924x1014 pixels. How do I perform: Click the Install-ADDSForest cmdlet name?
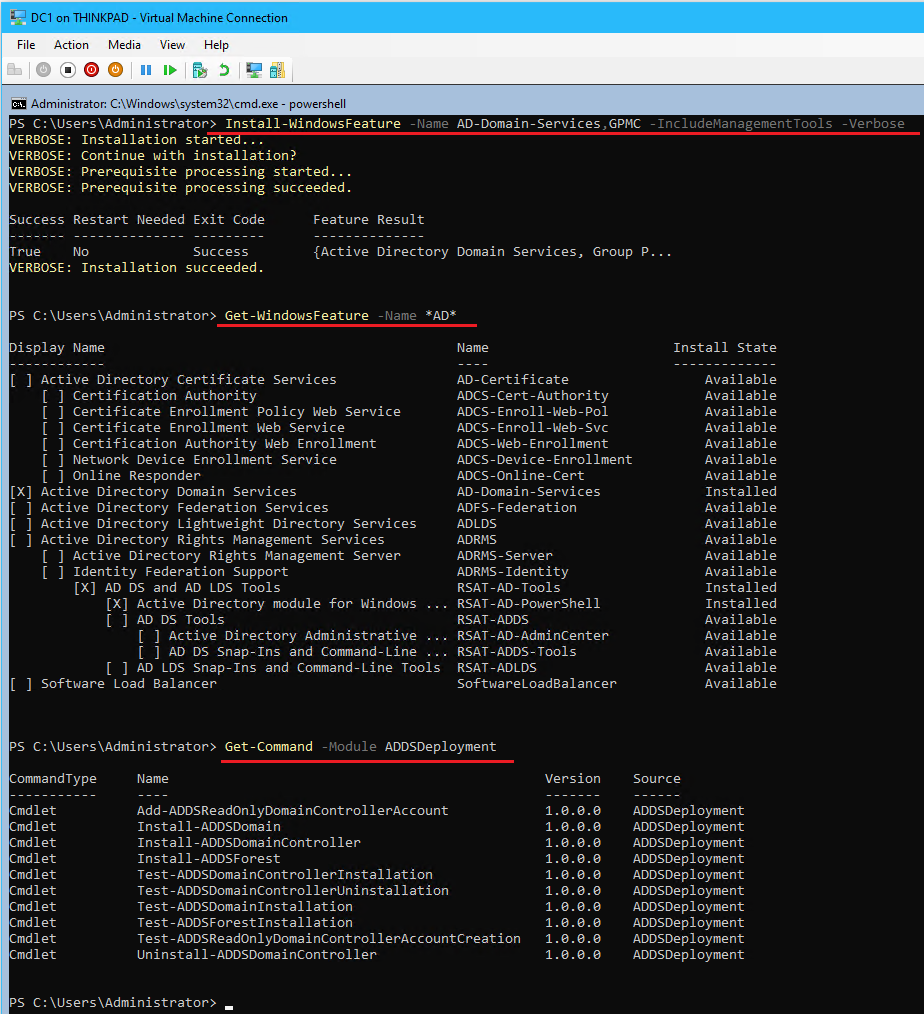[x=209, y=859]
